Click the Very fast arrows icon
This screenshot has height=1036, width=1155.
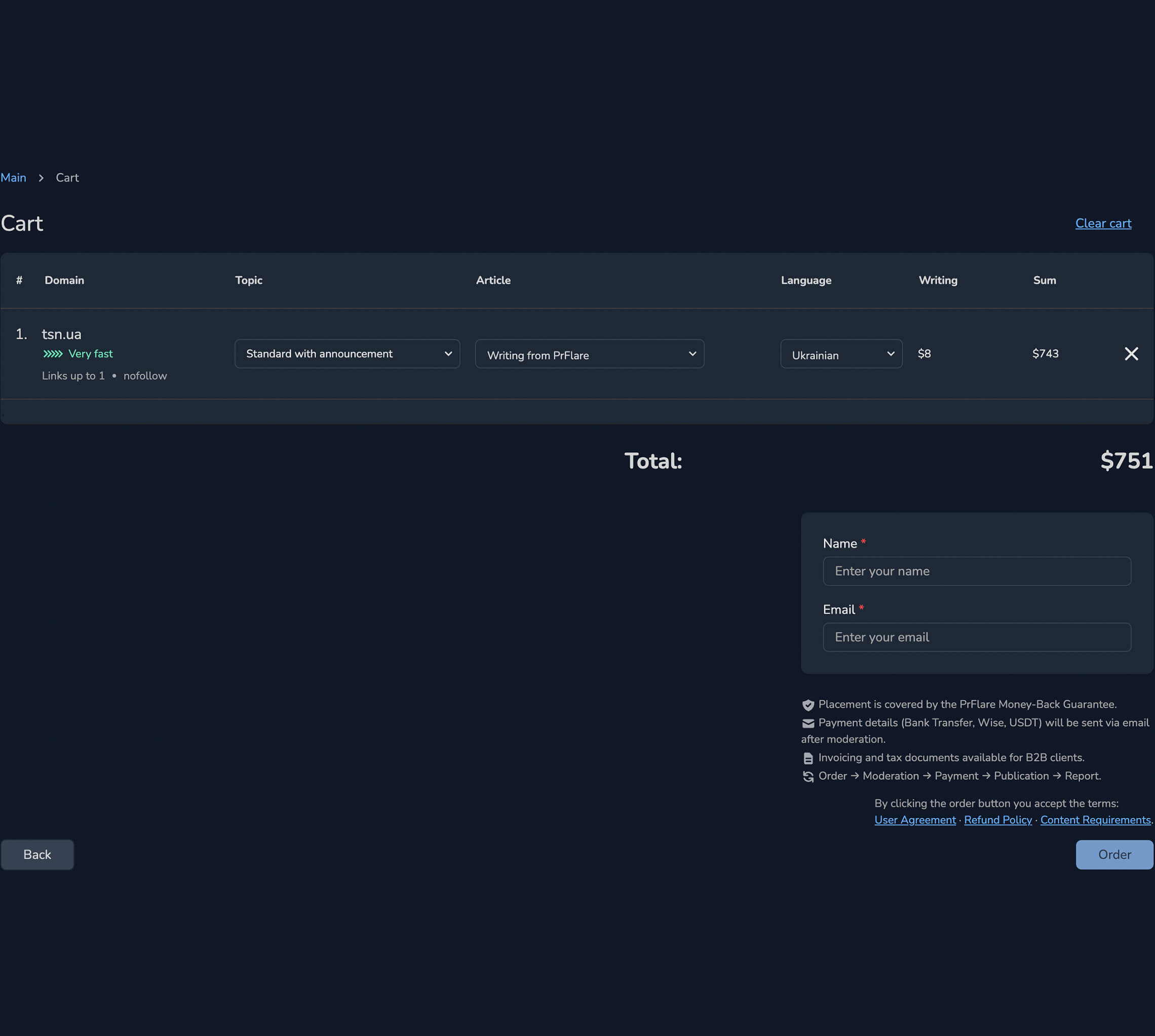click(53, 353)
